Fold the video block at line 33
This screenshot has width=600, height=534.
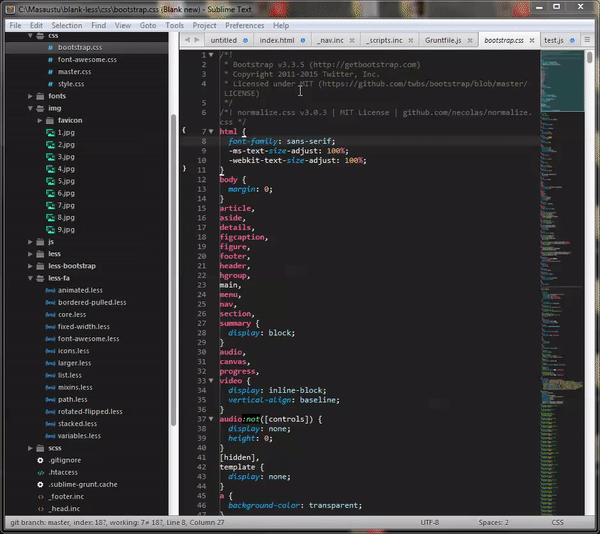(211, 381)
